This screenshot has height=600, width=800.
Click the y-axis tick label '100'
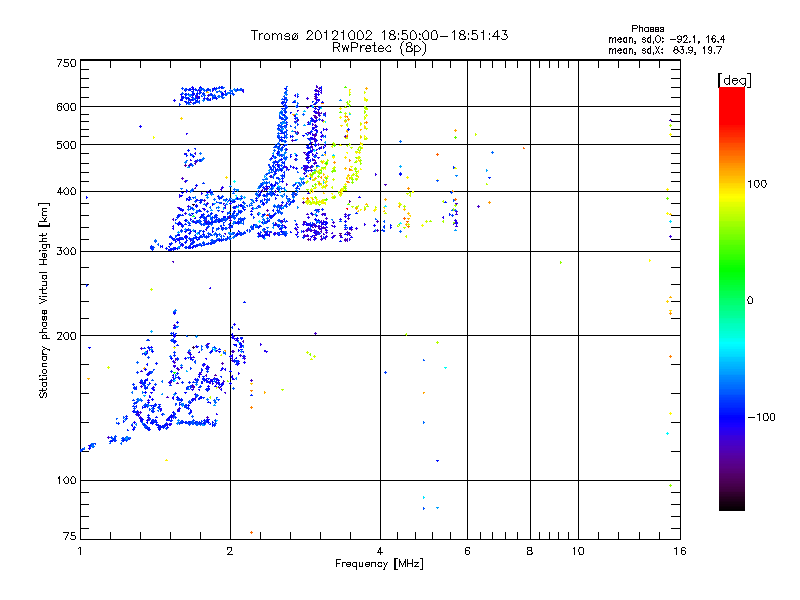[x=66, y=481]
